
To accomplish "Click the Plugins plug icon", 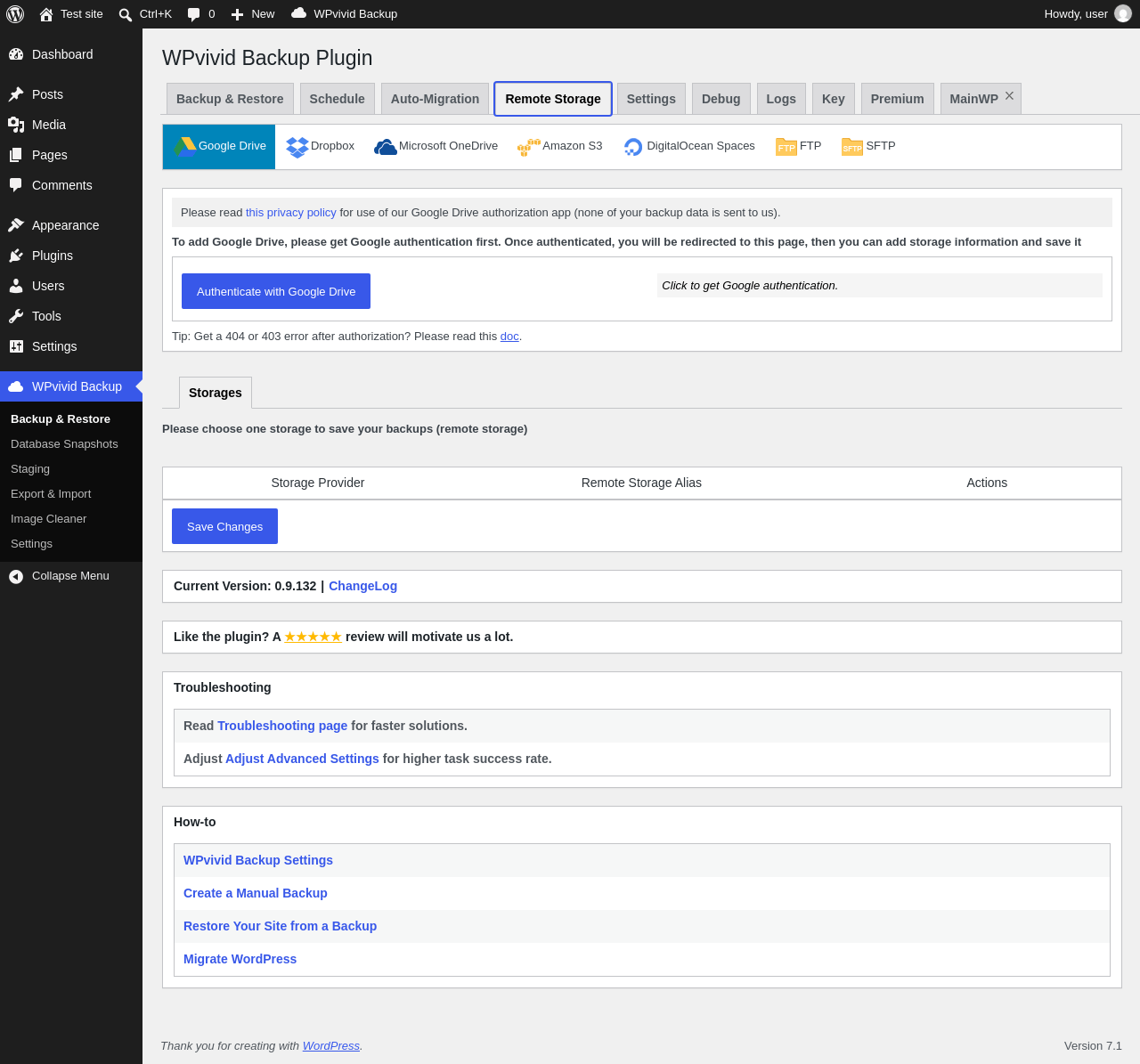I will (16, 256).
